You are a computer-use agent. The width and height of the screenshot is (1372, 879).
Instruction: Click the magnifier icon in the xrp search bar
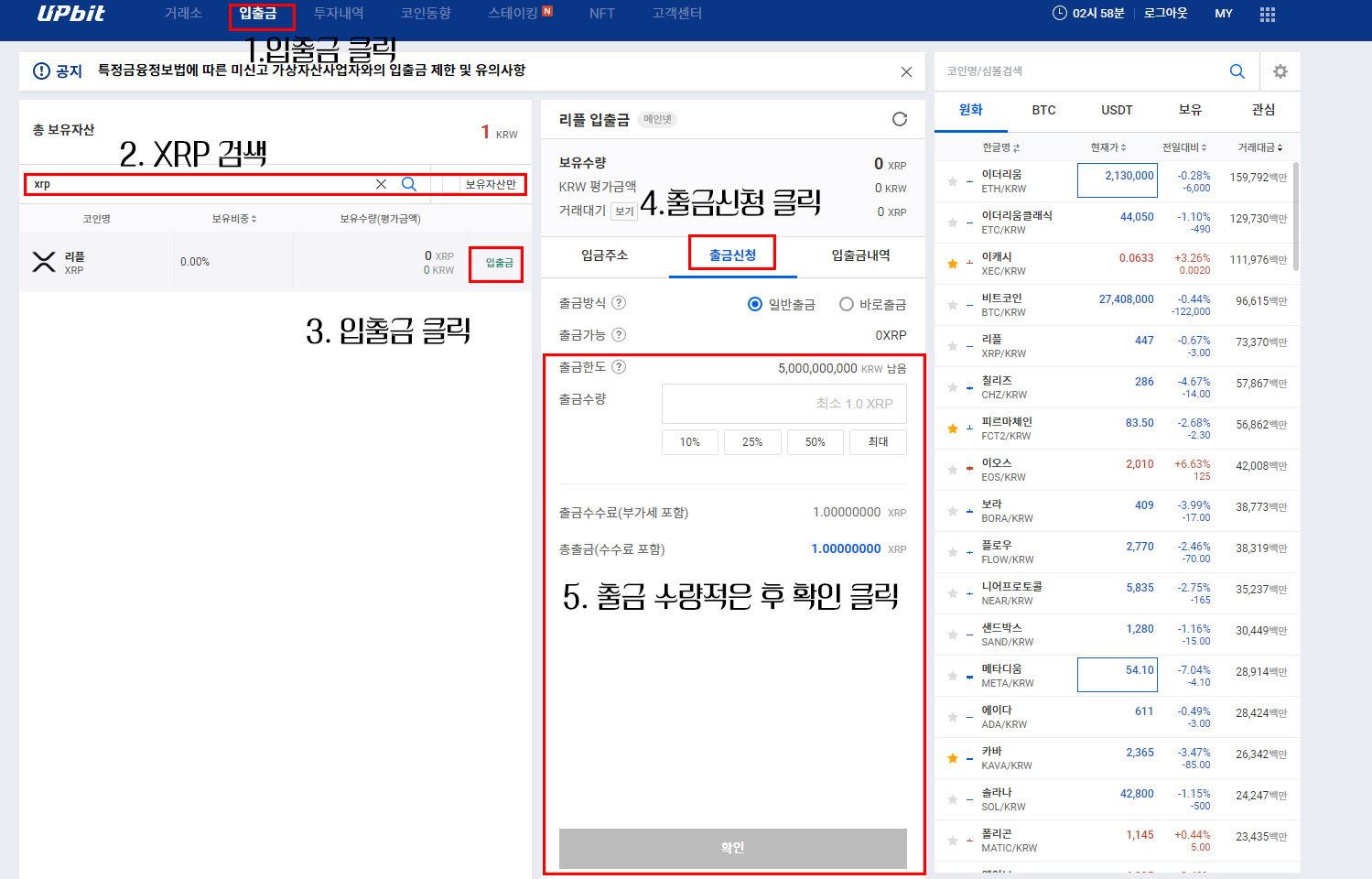pos(409,184)
